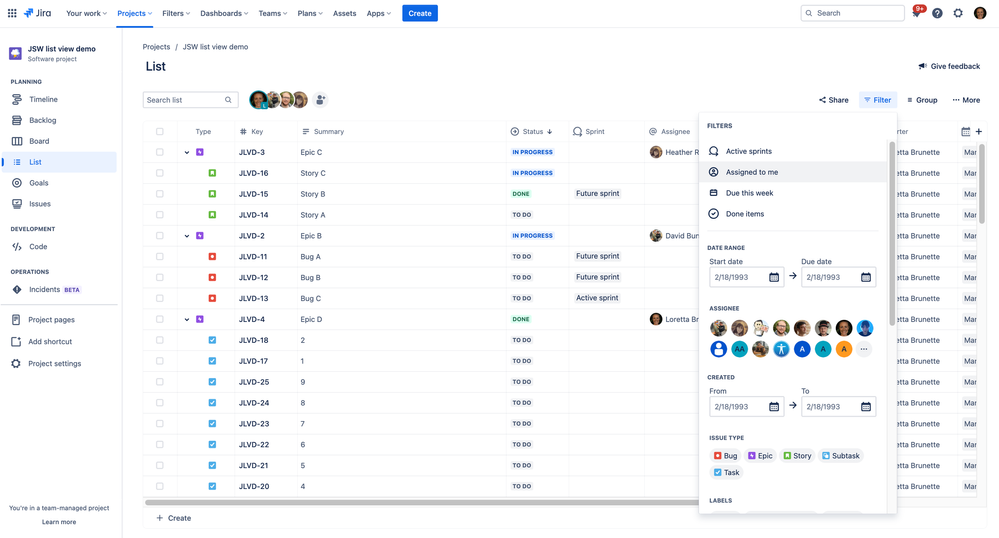Click the filter panel vertical scrollbar
999x538 pixels.
point(892,233)
